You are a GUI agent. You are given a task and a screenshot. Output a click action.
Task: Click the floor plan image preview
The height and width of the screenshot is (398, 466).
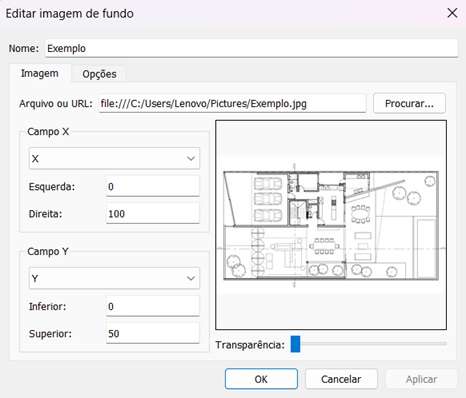[331, 225]
